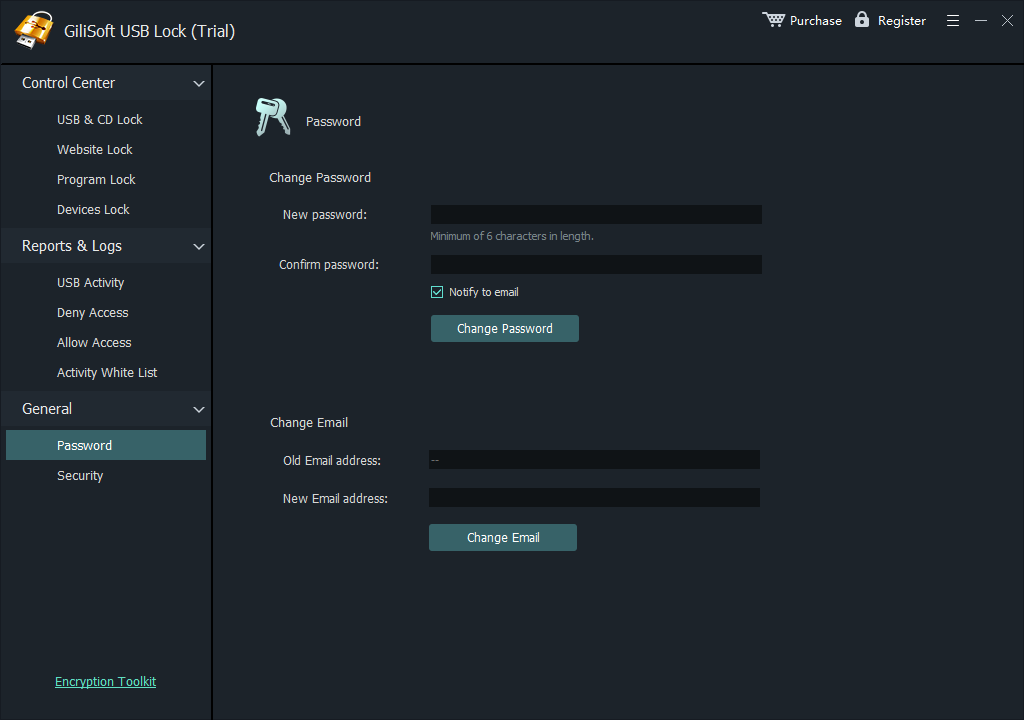Click the 'Change Password' section heading

click(320, 178)
